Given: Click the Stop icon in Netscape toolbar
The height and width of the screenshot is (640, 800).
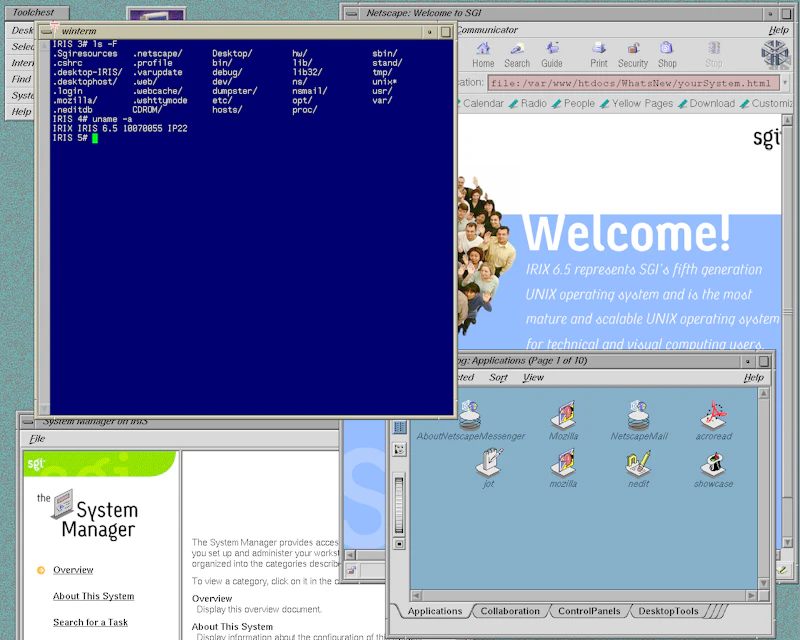Looking at the screenshot, I should 714,55.
